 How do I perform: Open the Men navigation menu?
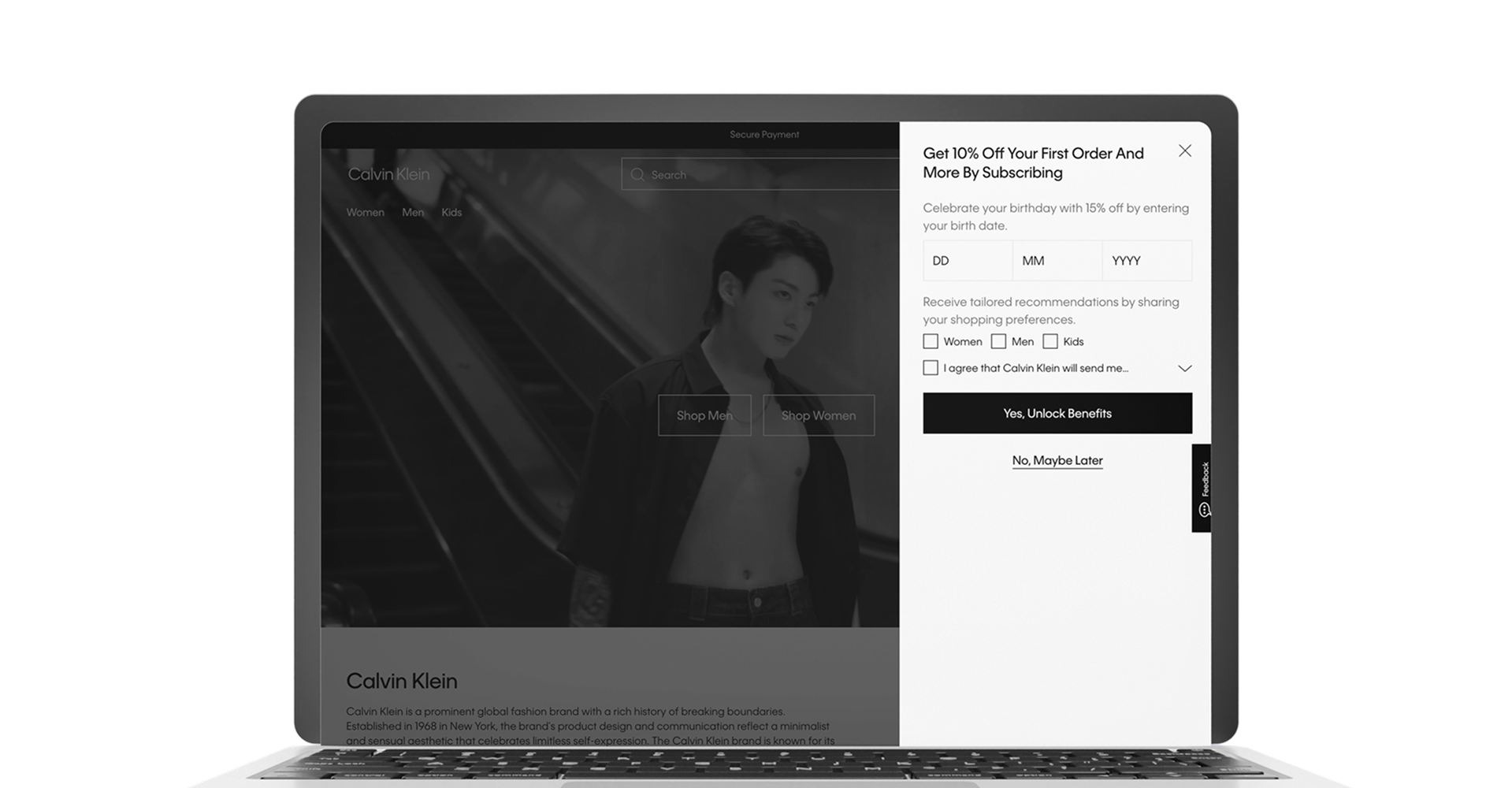coord(413,213)
